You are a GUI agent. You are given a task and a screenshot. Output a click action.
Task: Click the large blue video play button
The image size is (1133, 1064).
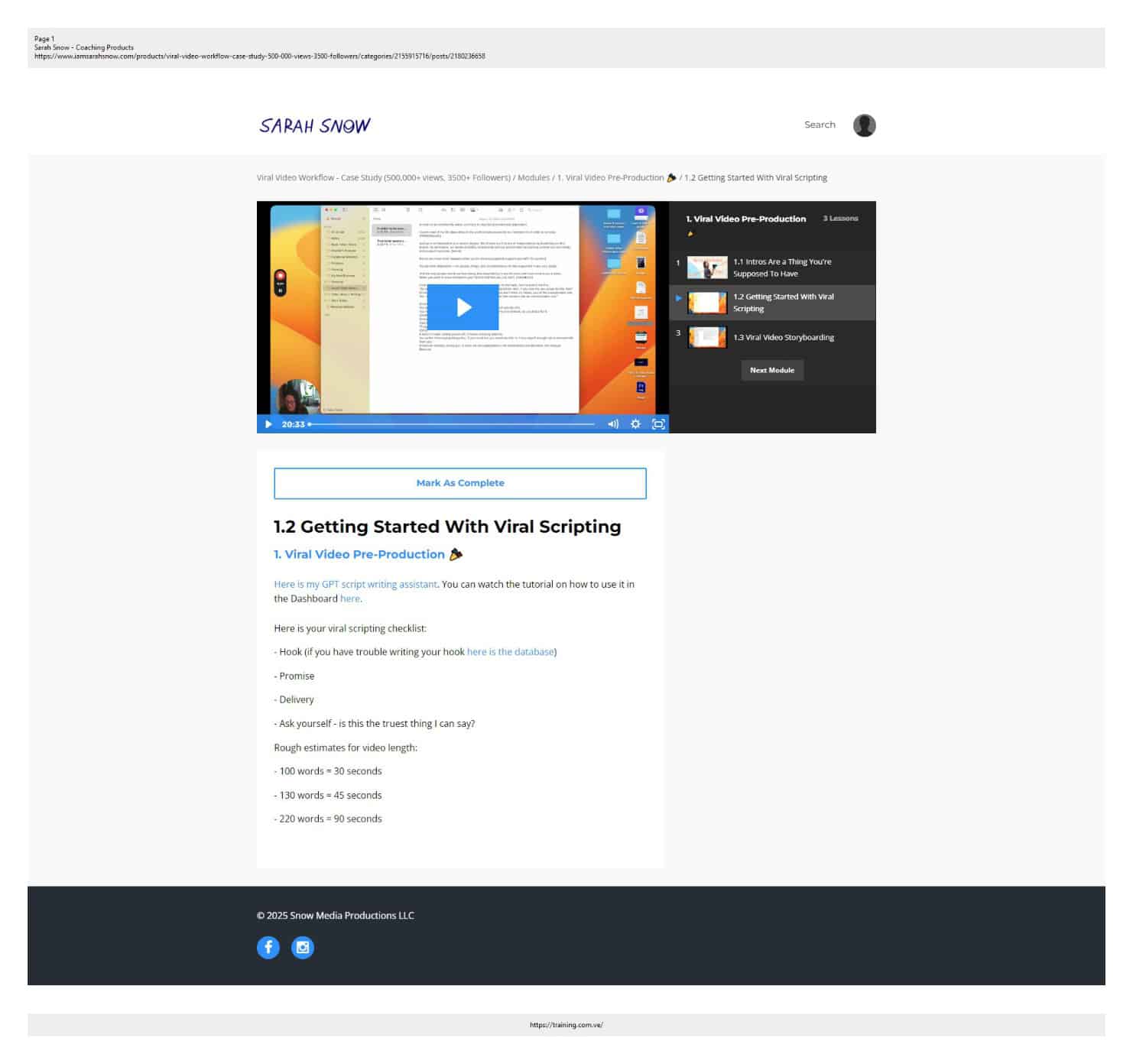(x=463, y=307)
